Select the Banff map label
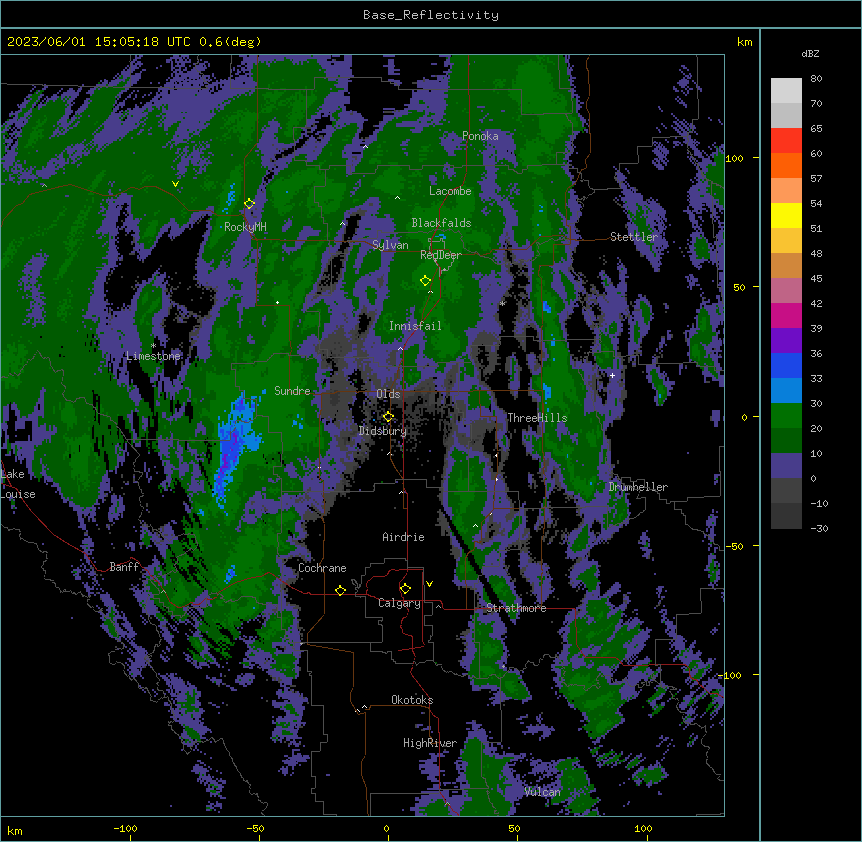This screenshot has height=842, width=862. (124, 567)
